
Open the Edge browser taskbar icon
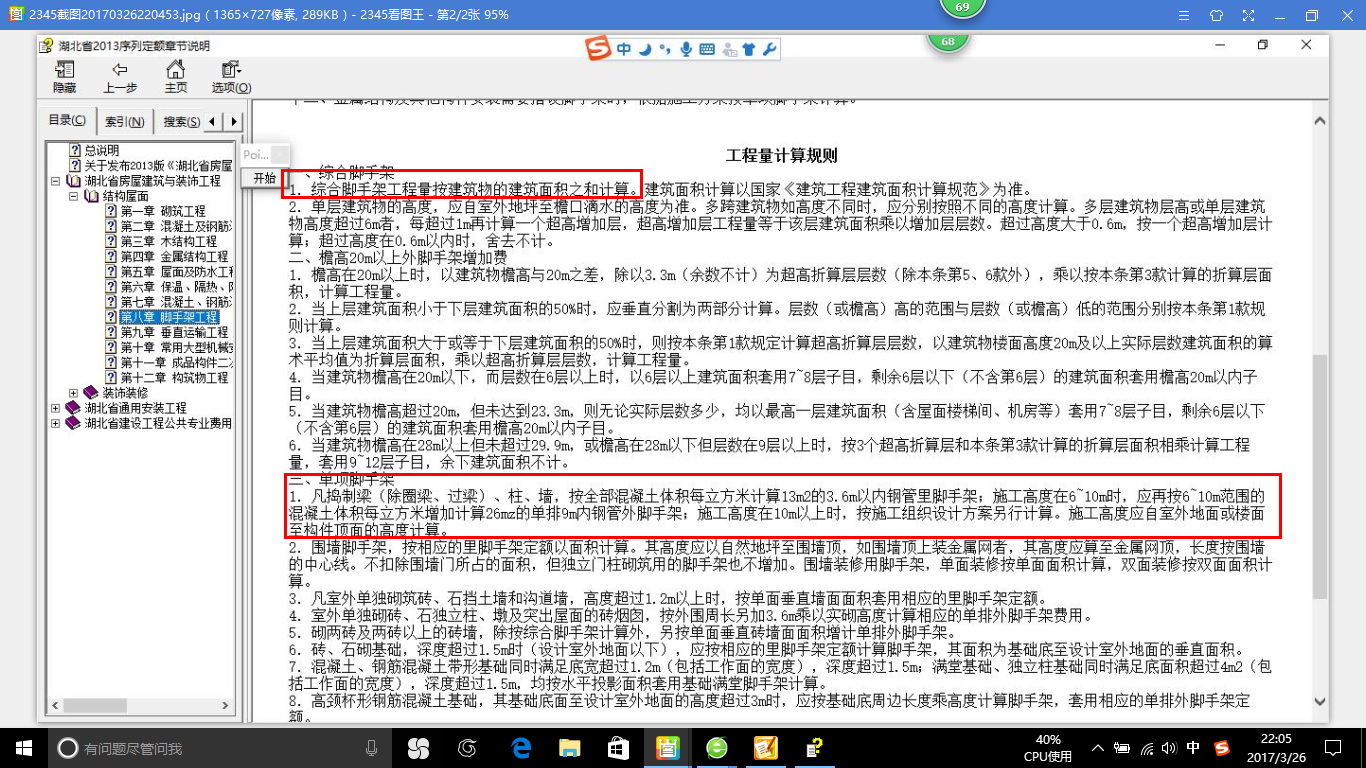click(x=521, y=747)
